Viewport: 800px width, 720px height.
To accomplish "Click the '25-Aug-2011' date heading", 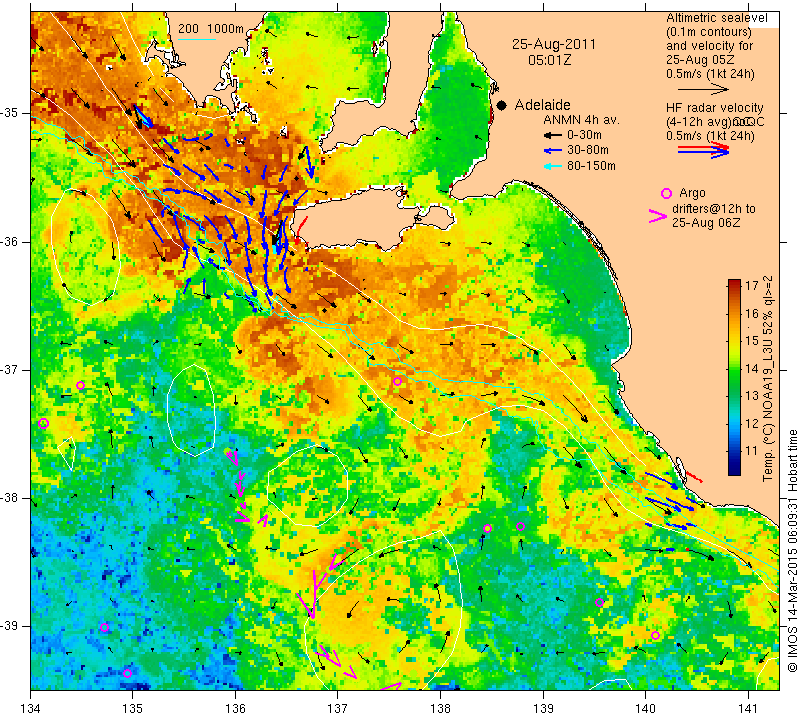I will (x=554, y=44).
